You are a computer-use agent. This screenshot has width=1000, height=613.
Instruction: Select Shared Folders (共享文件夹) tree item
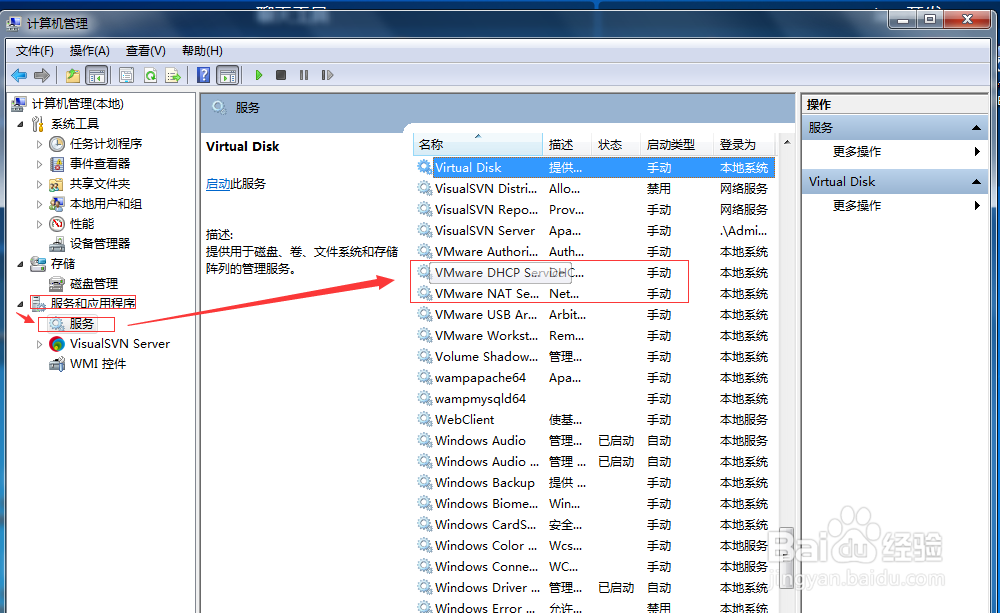click(x=100, y=184)
